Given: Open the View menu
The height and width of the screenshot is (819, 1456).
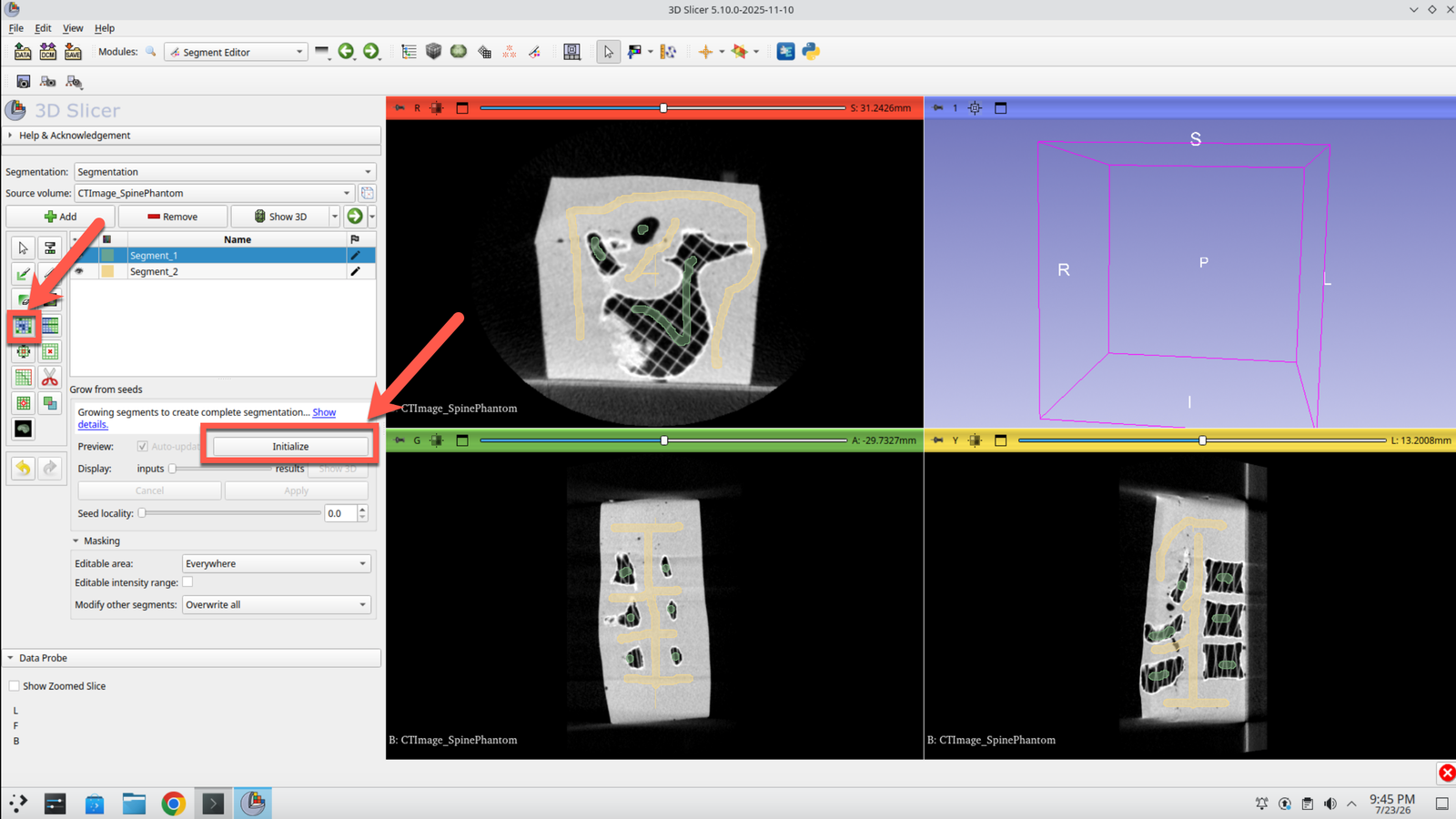Looking at the screenshot, I should coord(73,28).
